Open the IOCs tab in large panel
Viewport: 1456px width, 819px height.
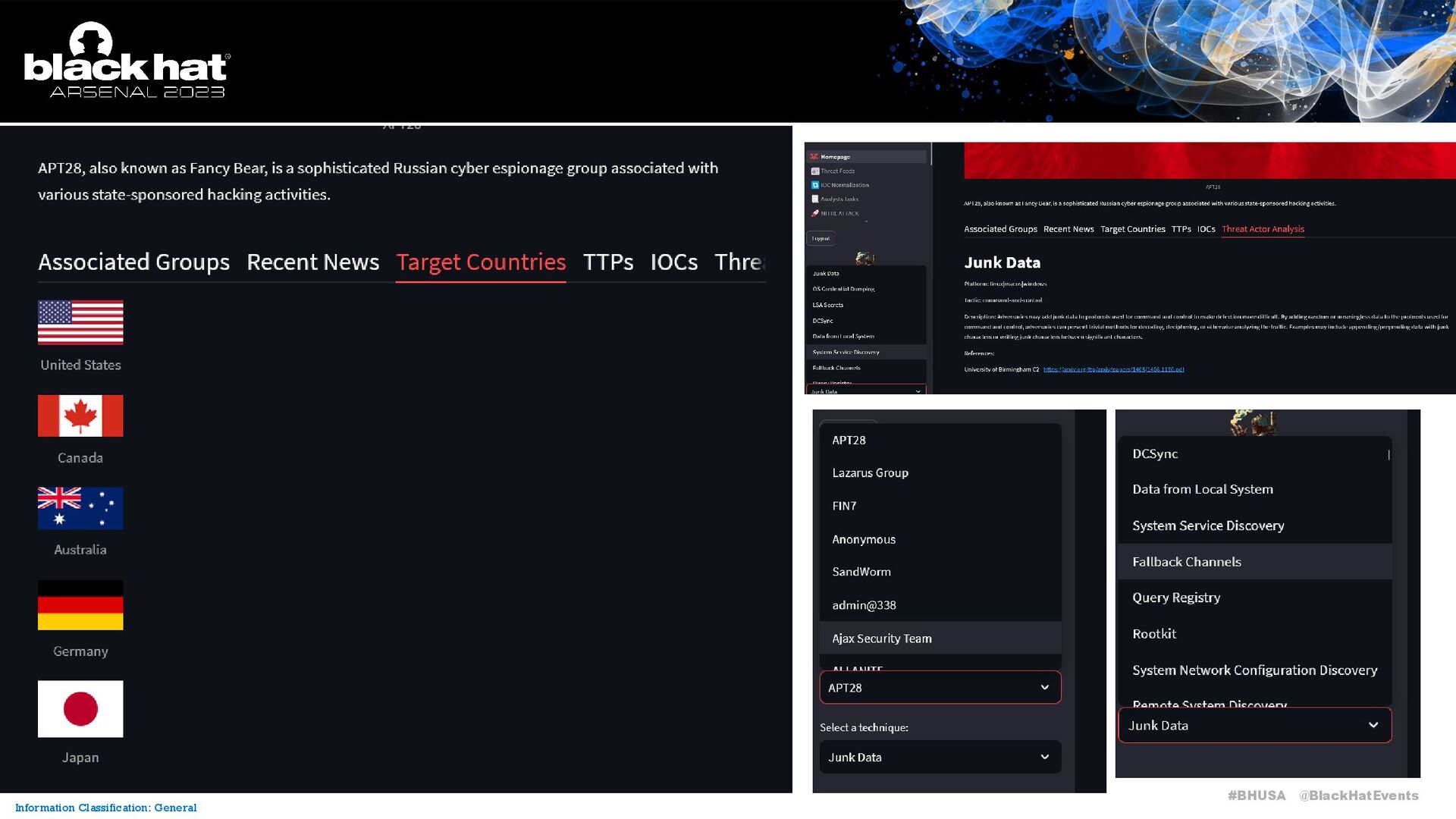674,262
